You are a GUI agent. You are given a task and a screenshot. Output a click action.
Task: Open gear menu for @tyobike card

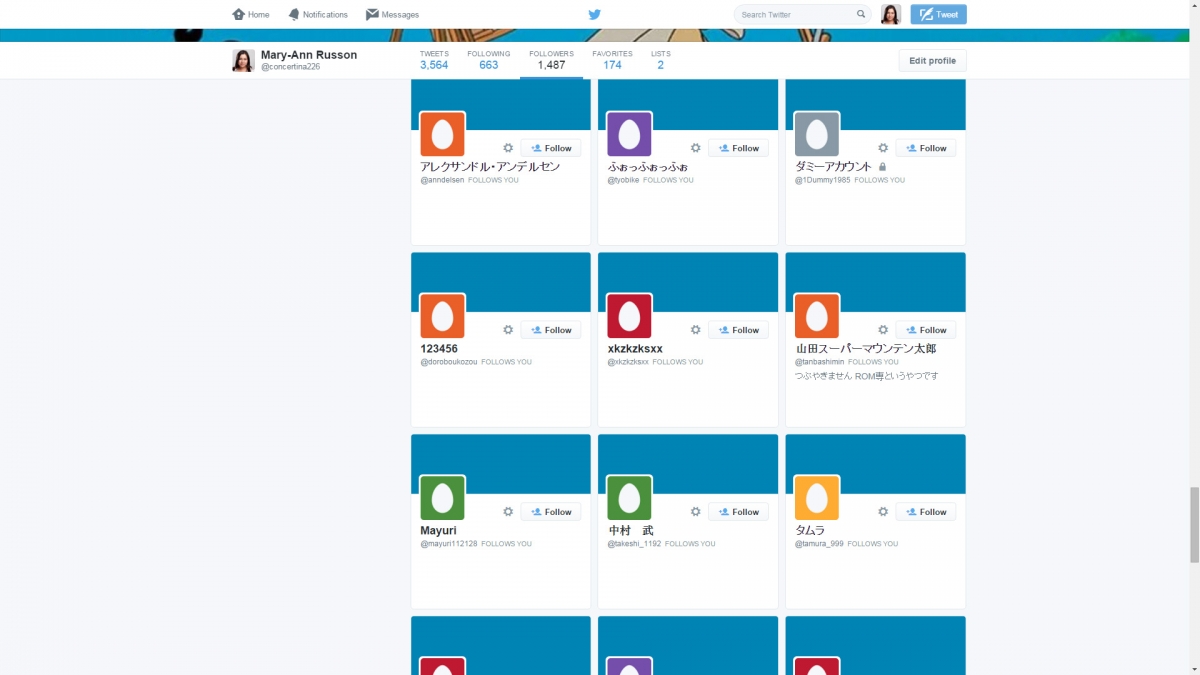pyautogui.click(x=696, y=148)
